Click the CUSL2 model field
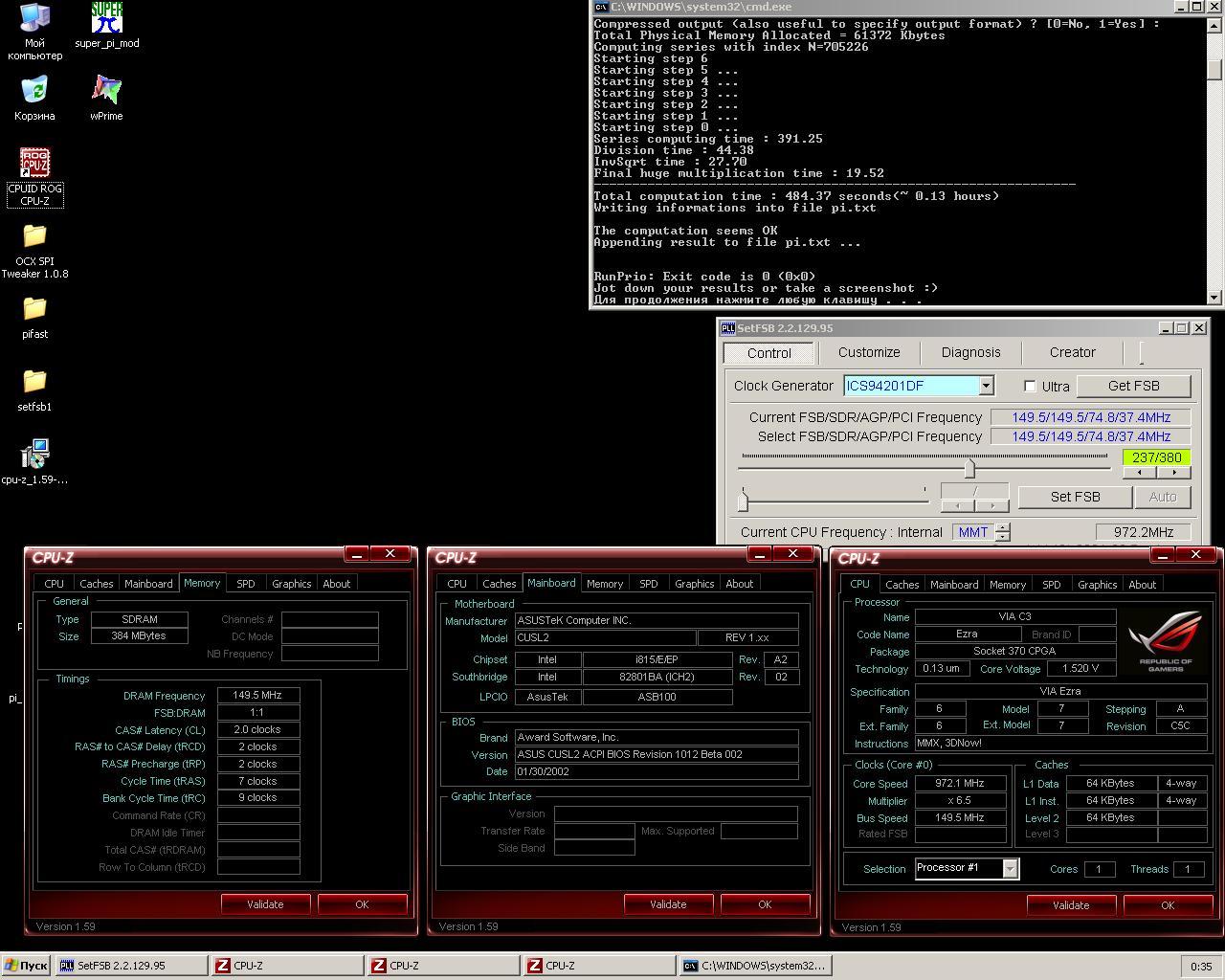This screenshot has width=1225, height=980. tap(606, 637)
